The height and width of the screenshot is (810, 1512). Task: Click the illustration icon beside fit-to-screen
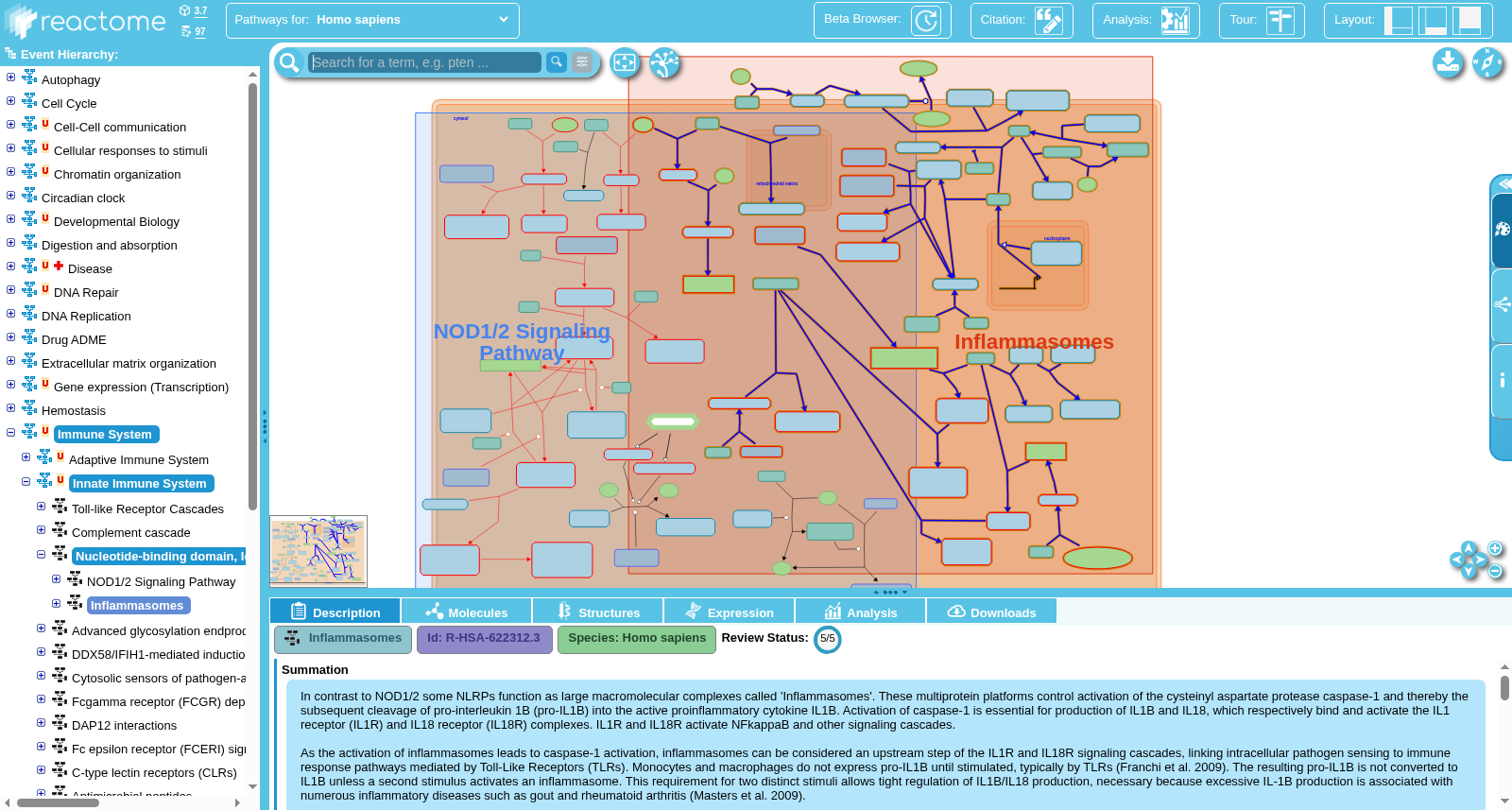coord(664,62)
